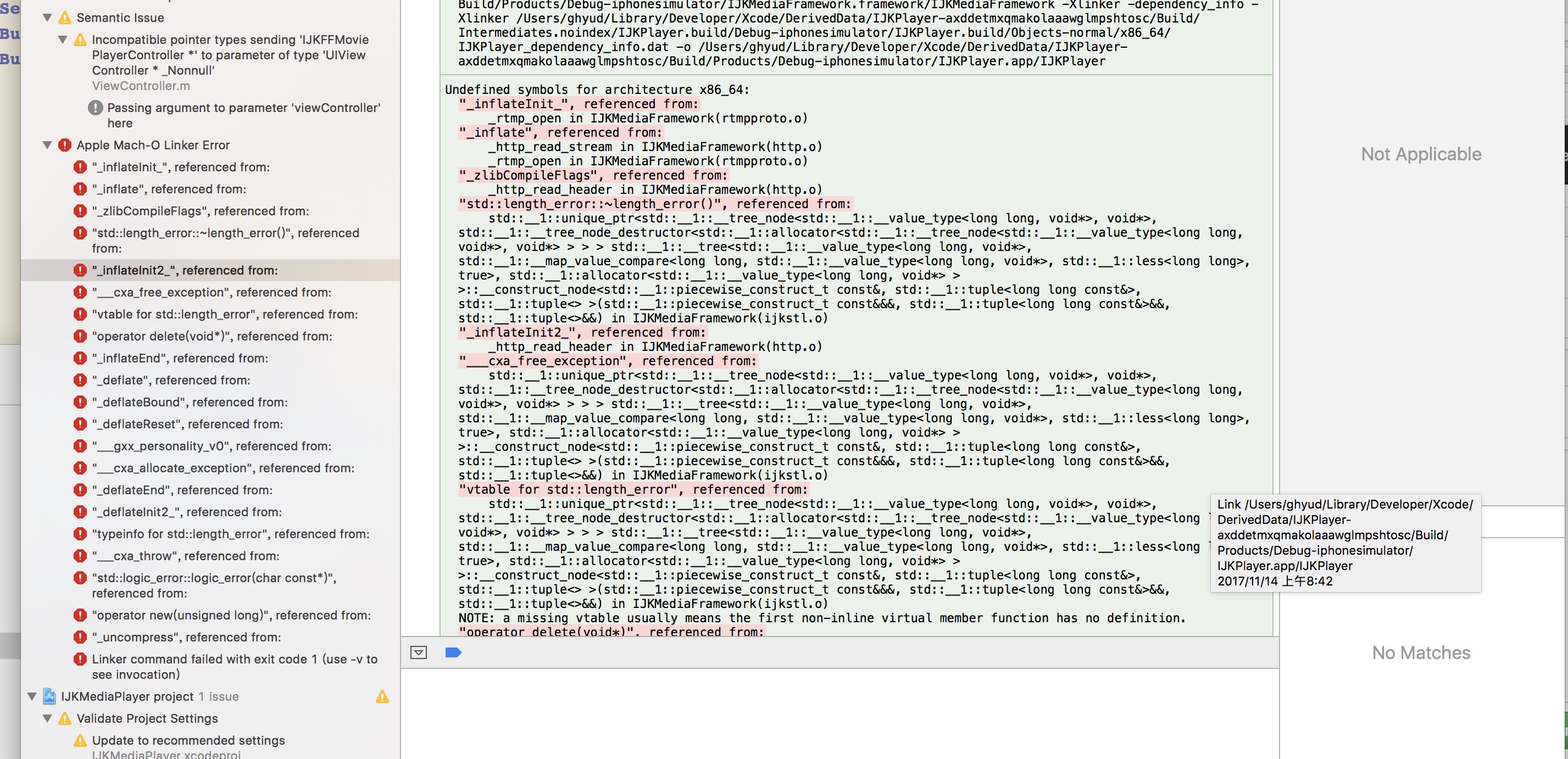Collapse the Incompatible pointer types warning

tap(62, 40)
